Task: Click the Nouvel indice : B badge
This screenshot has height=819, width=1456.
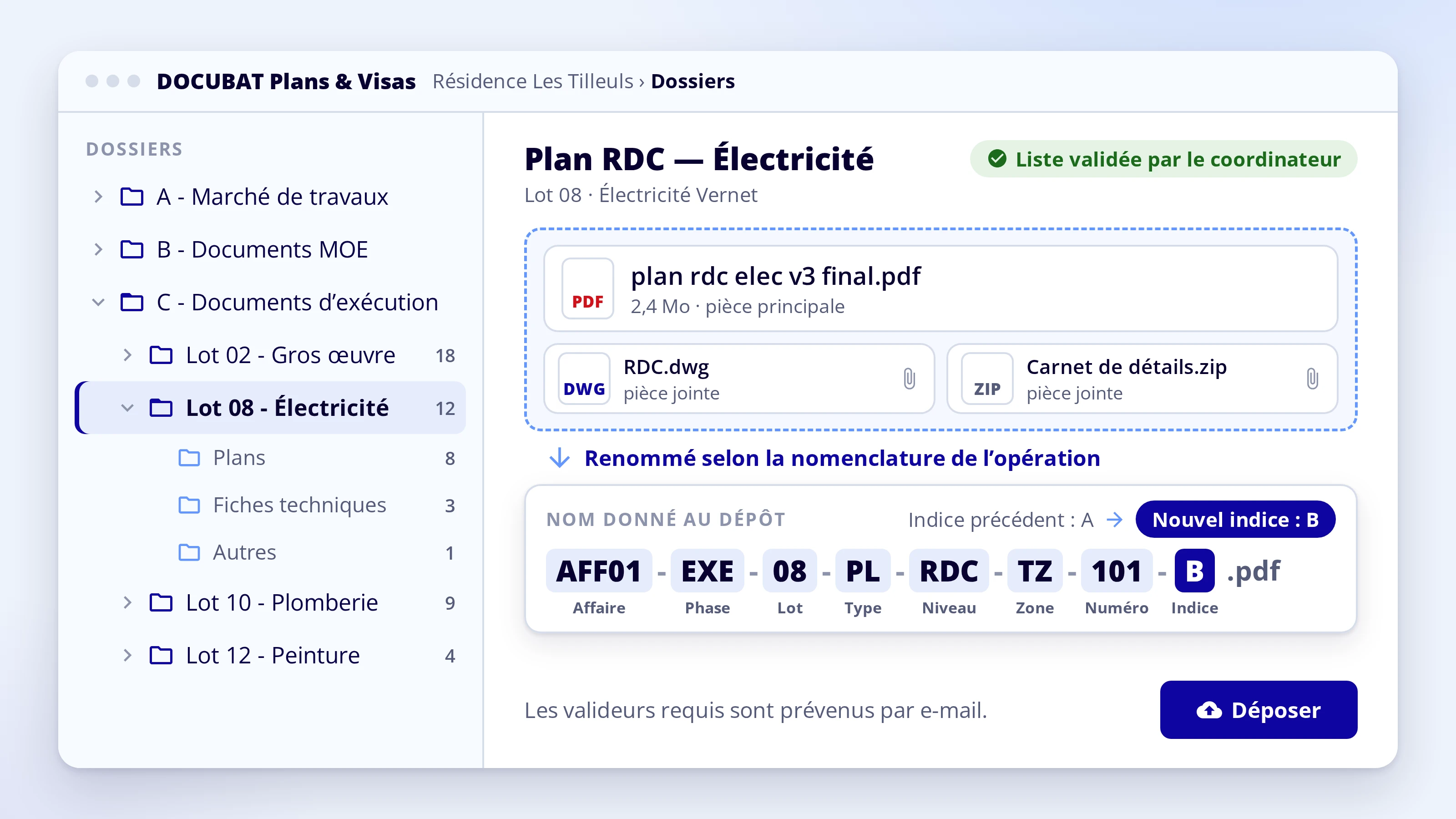Action: coord(1235,519)
